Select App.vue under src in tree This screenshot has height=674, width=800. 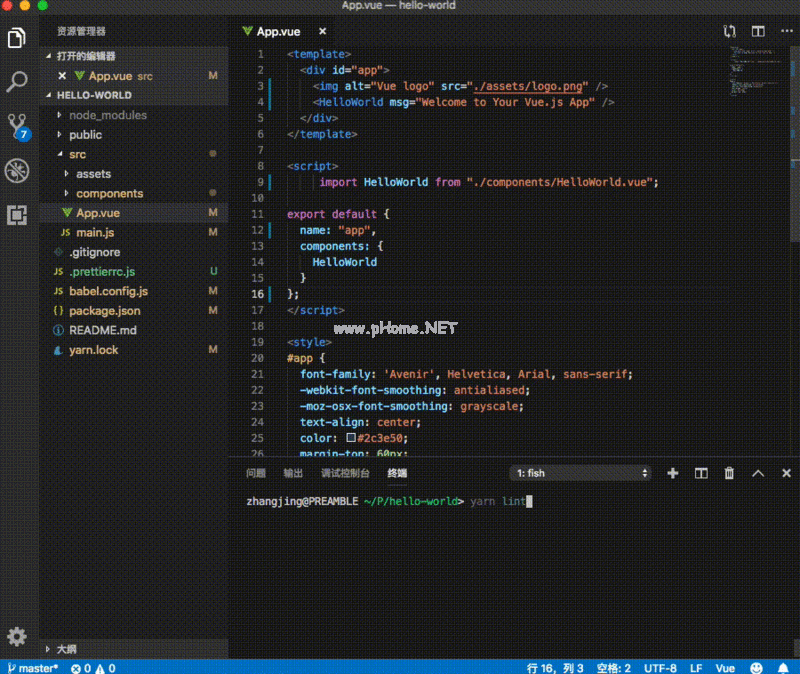(x=134, y=213)
